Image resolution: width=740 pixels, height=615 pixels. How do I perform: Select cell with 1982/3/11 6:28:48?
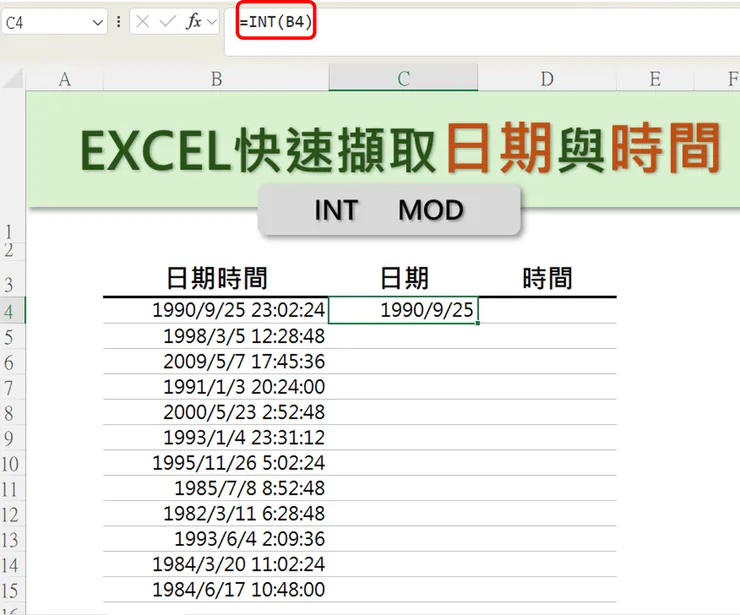(x=216, y=514)
